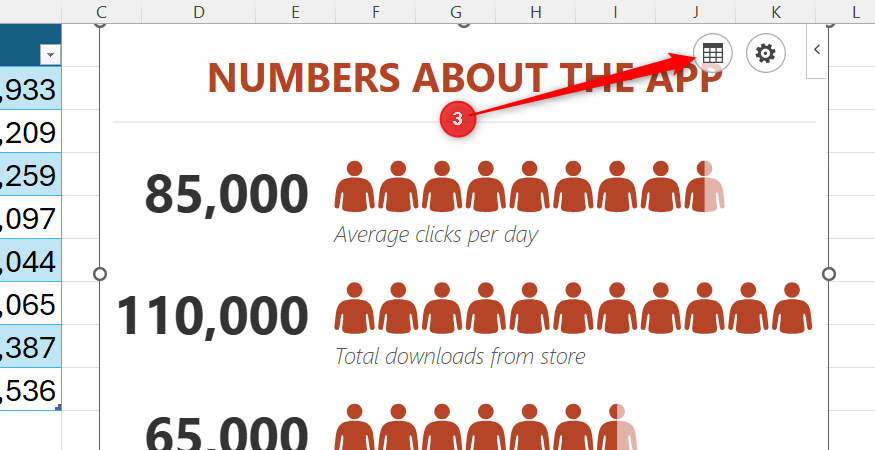Click the last person icon in 110,000 row
The width and height of the screenshot is (875, 450).
[x=792, y=308]
